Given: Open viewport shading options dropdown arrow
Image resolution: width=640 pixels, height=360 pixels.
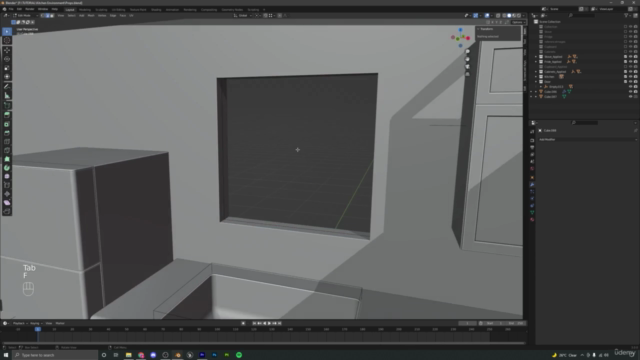Looking at the screenshot, I should pyautogui.click(x=523, y=16).
